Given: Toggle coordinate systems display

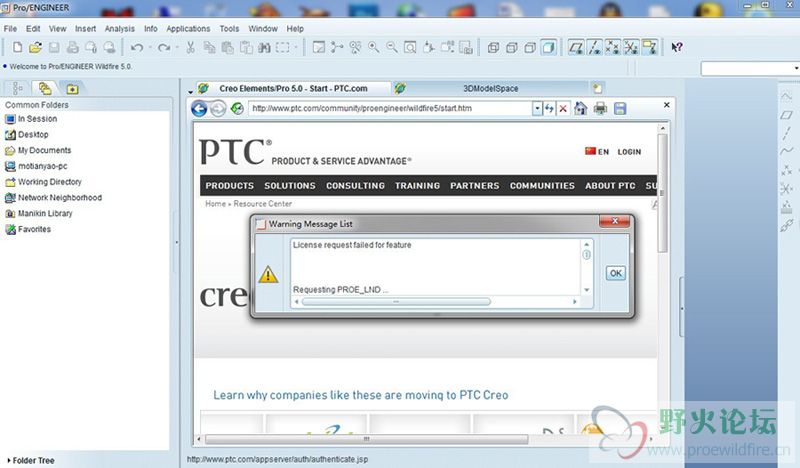Looking at the screenshot, I should click(631, 47).
